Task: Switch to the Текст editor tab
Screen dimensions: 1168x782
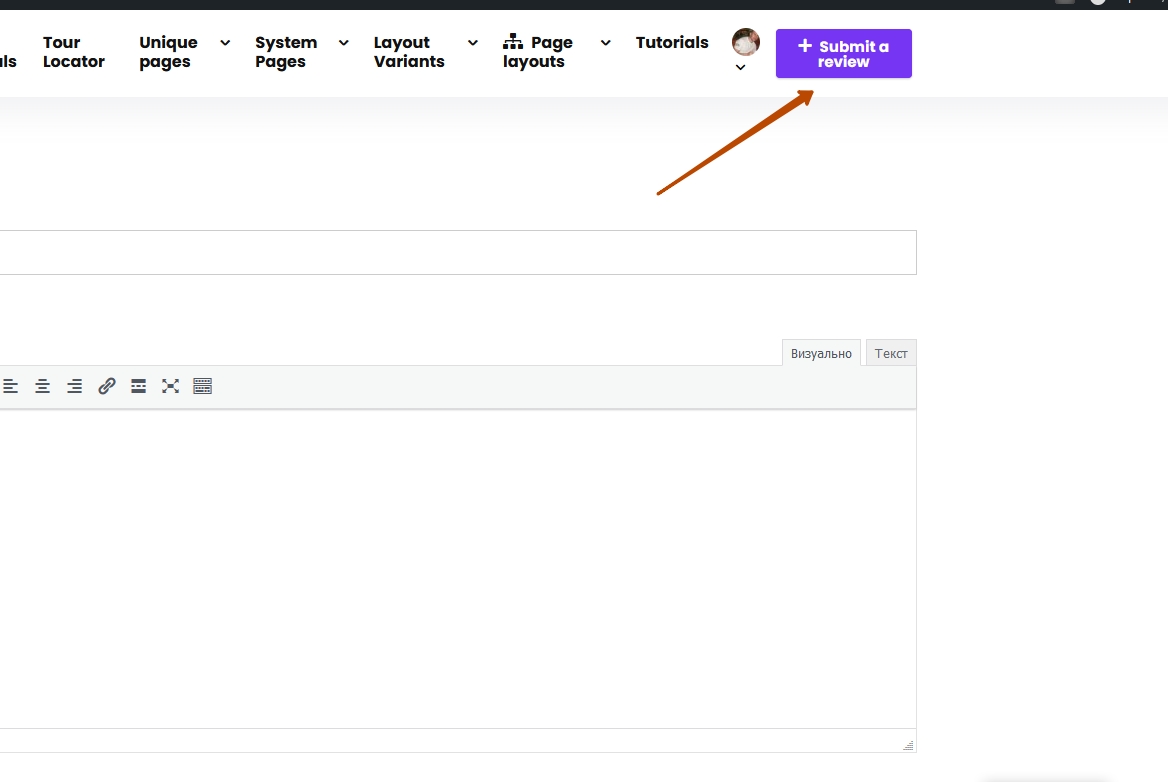Action: point(891,353)
